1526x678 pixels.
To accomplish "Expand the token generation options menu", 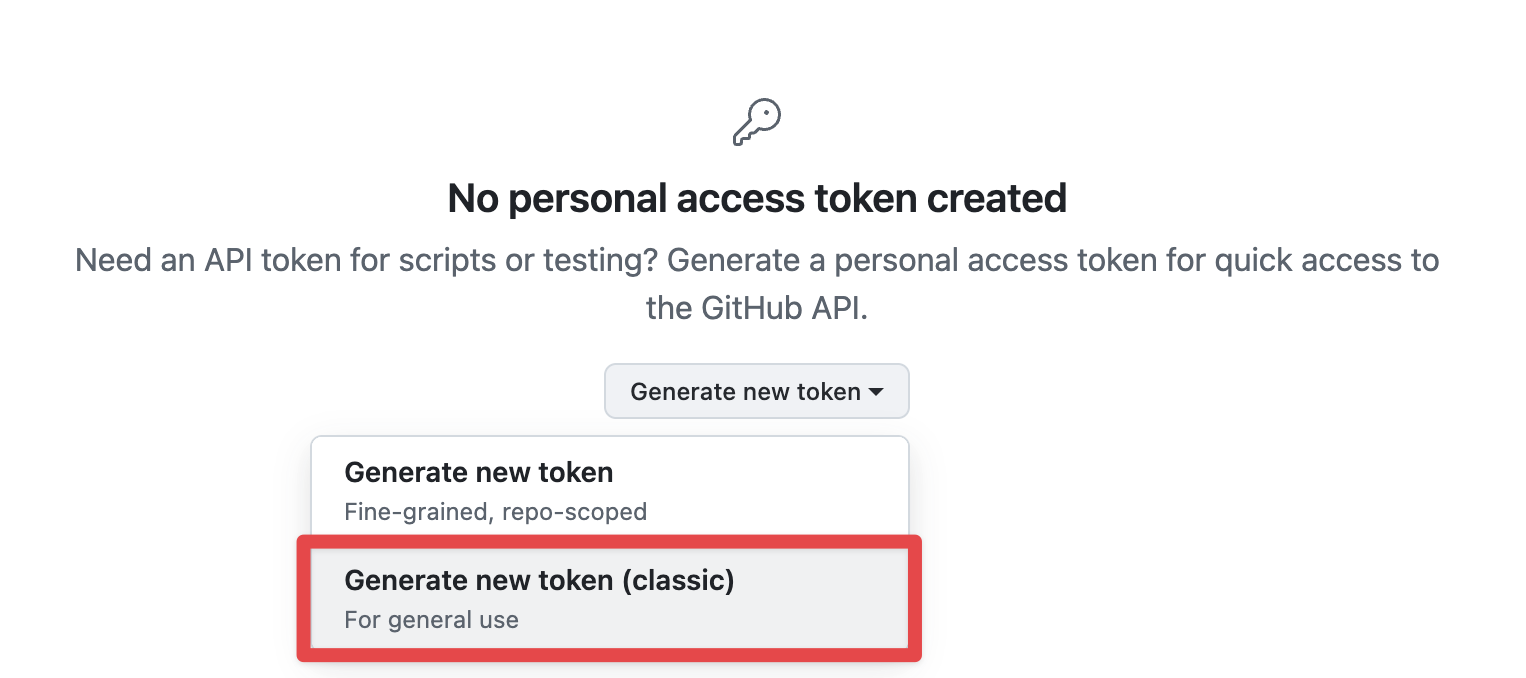I will click(756, 391).
